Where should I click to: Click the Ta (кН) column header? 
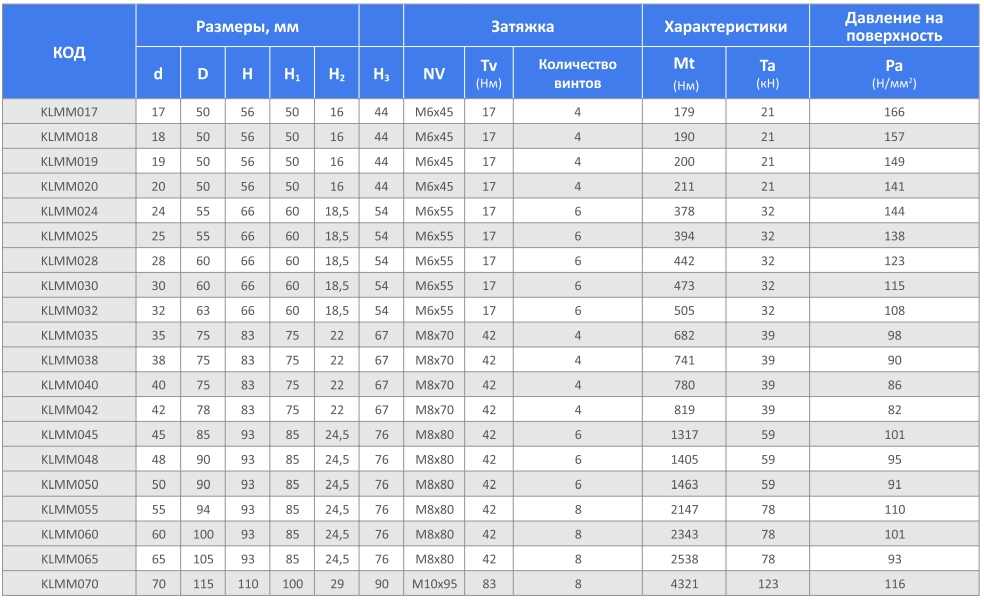click(x=767, y=73)
